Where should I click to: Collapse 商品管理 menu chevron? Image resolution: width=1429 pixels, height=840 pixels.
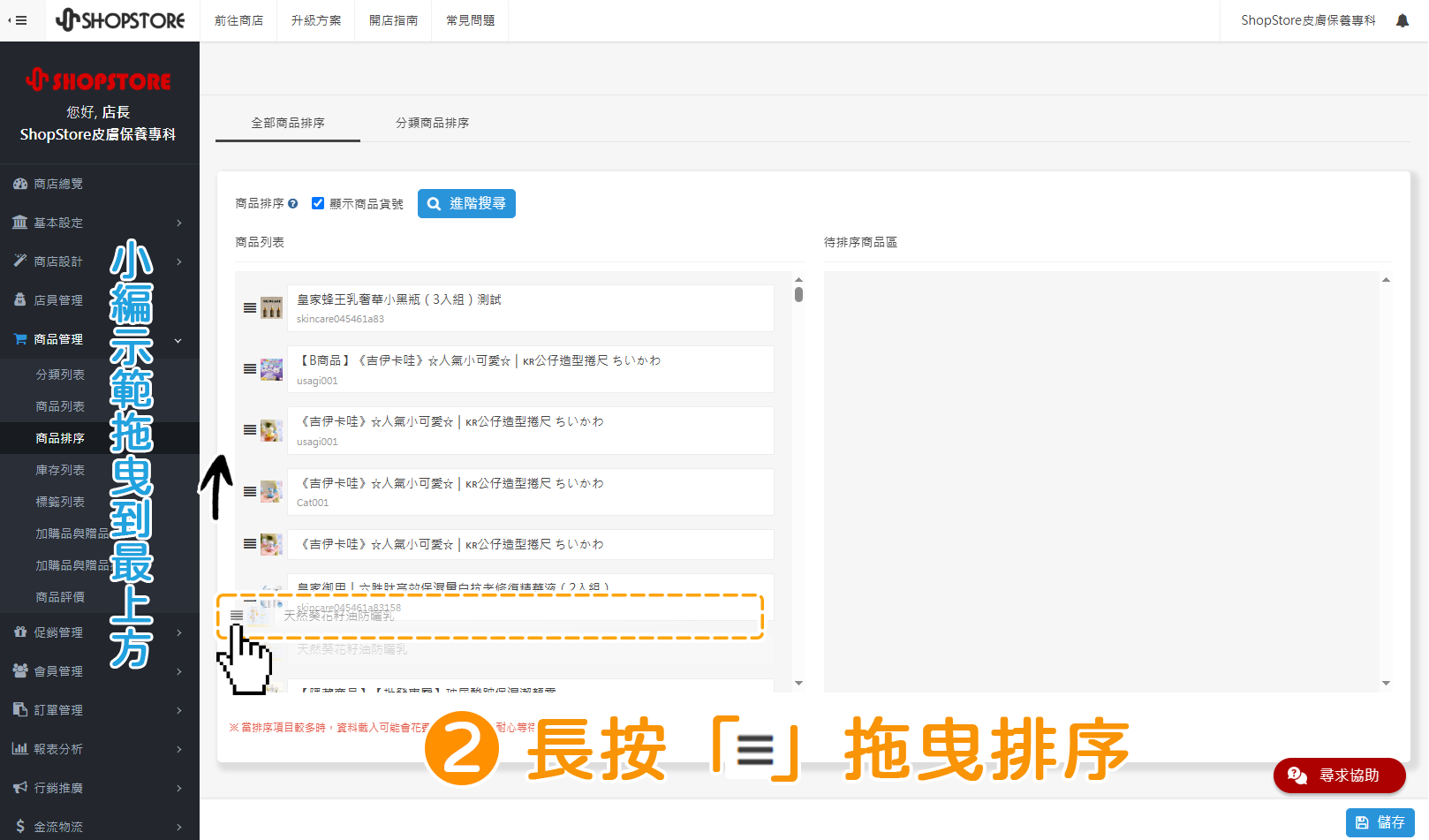[178, 340]
